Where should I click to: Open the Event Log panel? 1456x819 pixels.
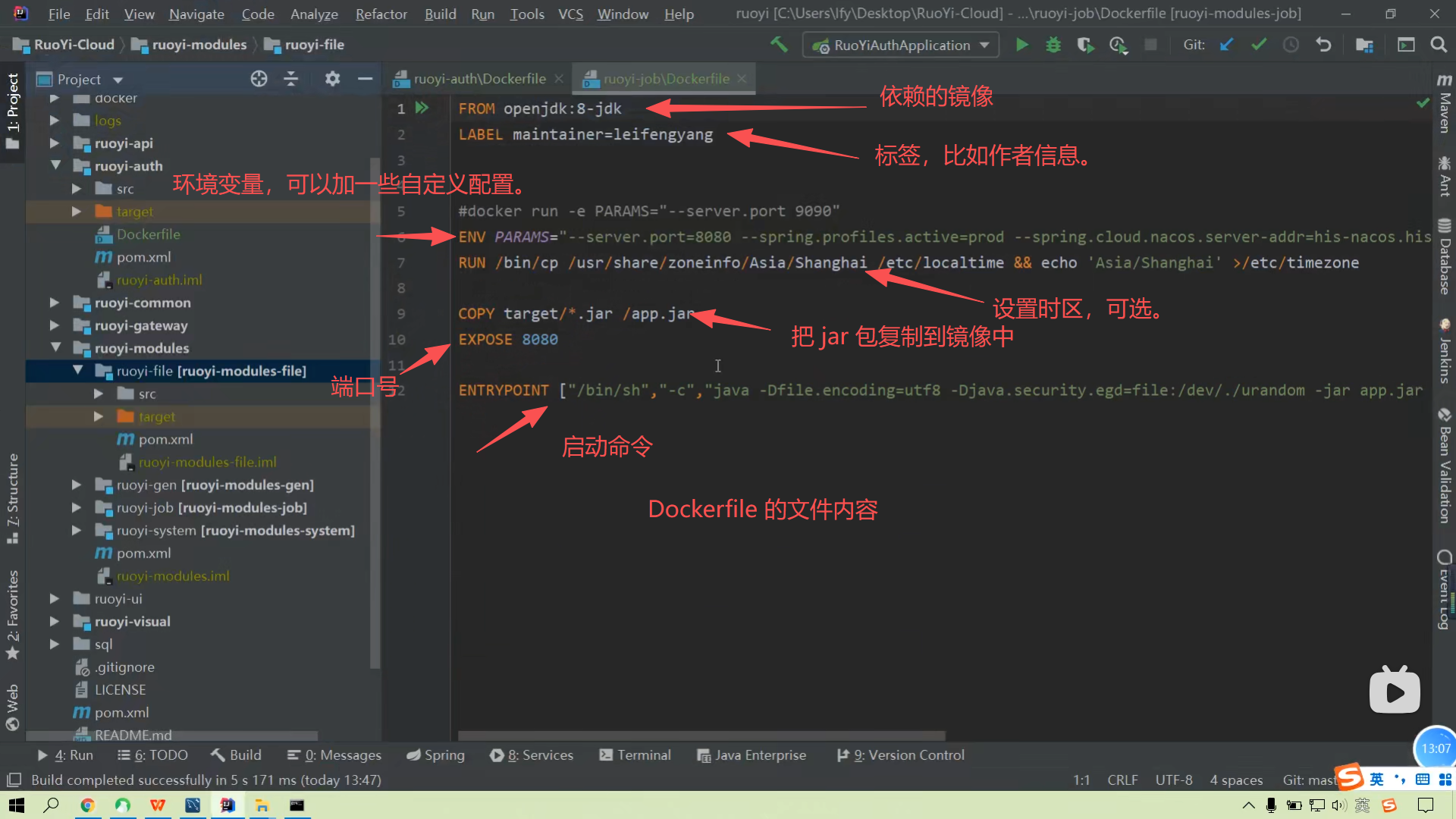pos(1445,589)
